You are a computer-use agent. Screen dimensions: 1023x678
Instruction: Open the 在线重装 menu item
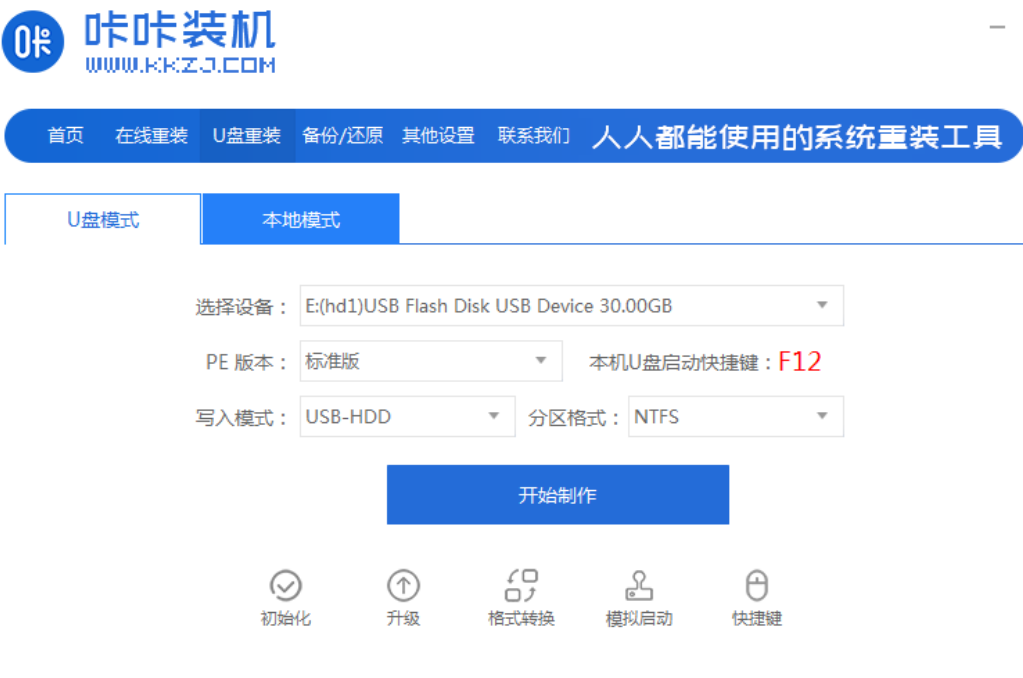[151, 136]
